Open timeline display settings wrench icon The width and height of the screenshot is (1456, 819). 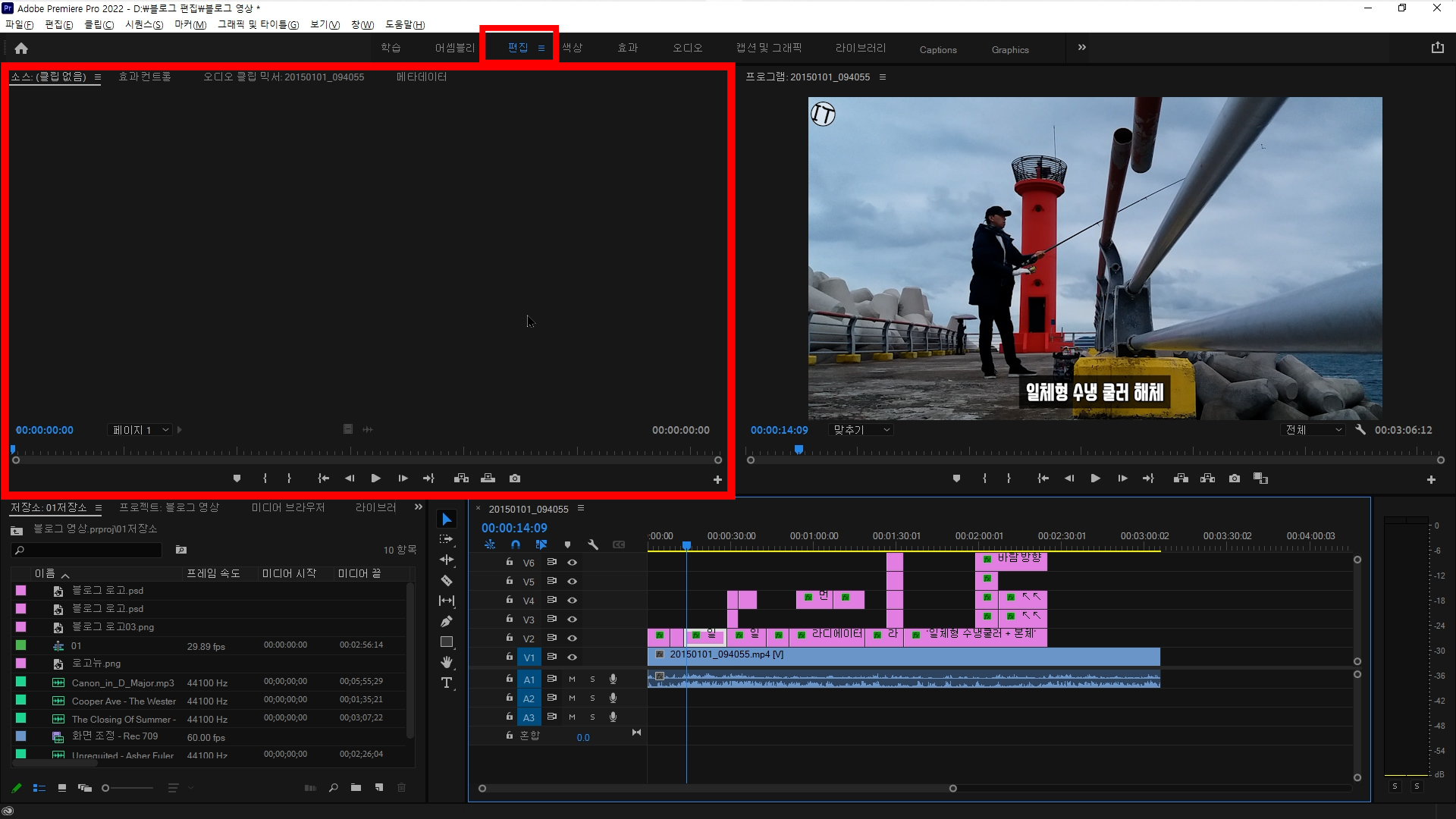click(x=593, y=544)
